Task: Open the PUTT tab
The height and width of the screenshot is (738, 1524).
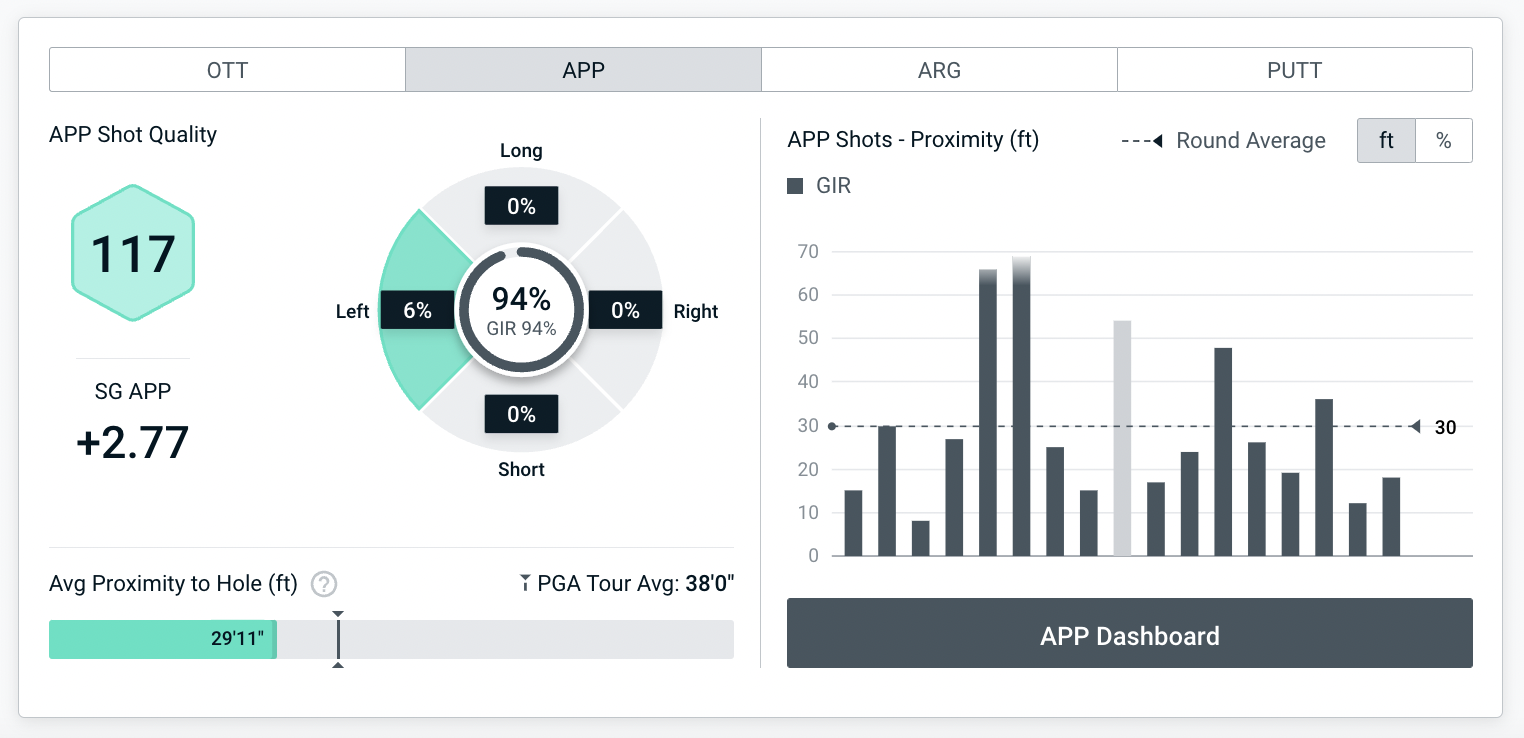Action: point(1294,70)
